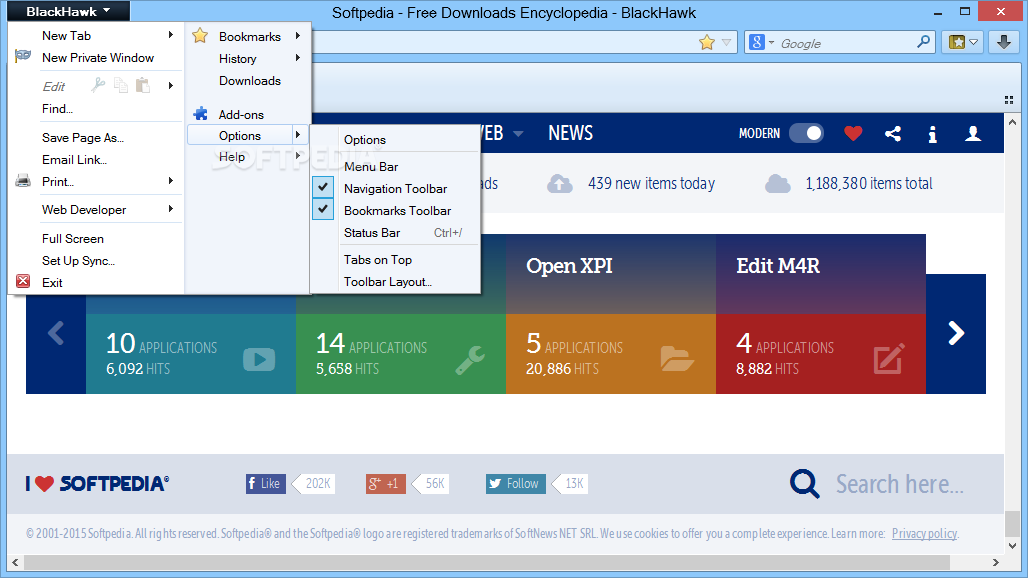
Task: Open the Open XPI category card
Action: click(x=610, y=314)
